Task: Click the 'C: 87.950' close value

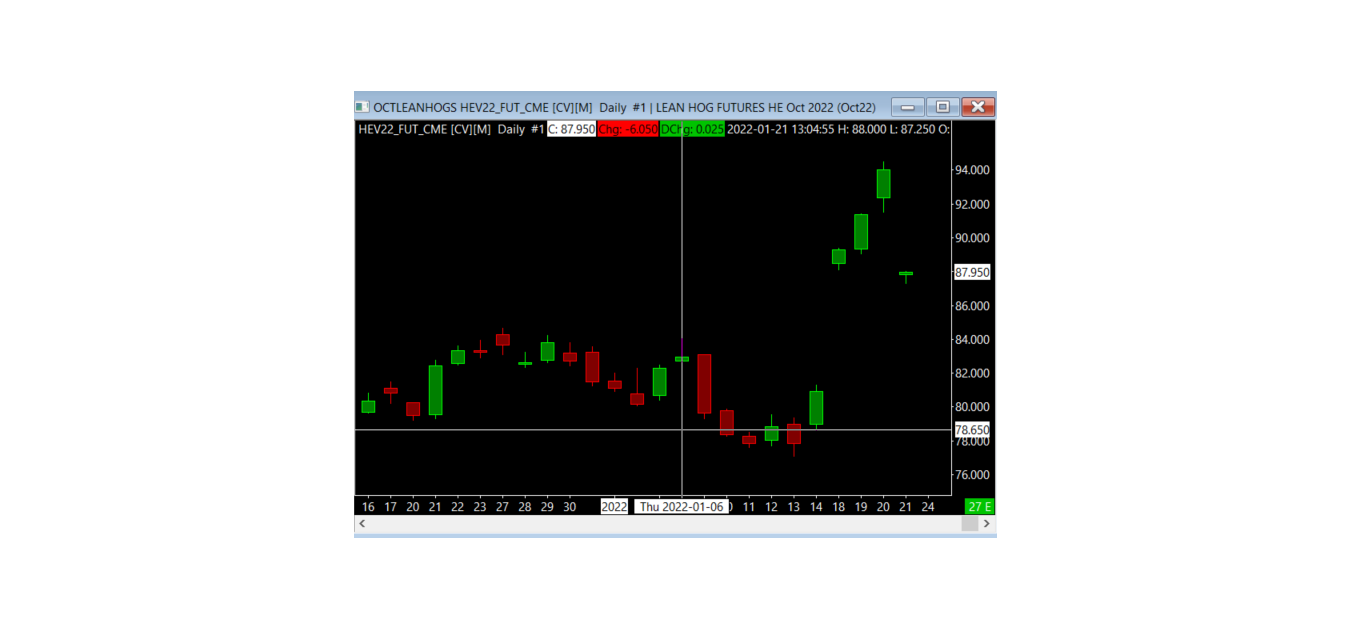Action: (571, 129)
